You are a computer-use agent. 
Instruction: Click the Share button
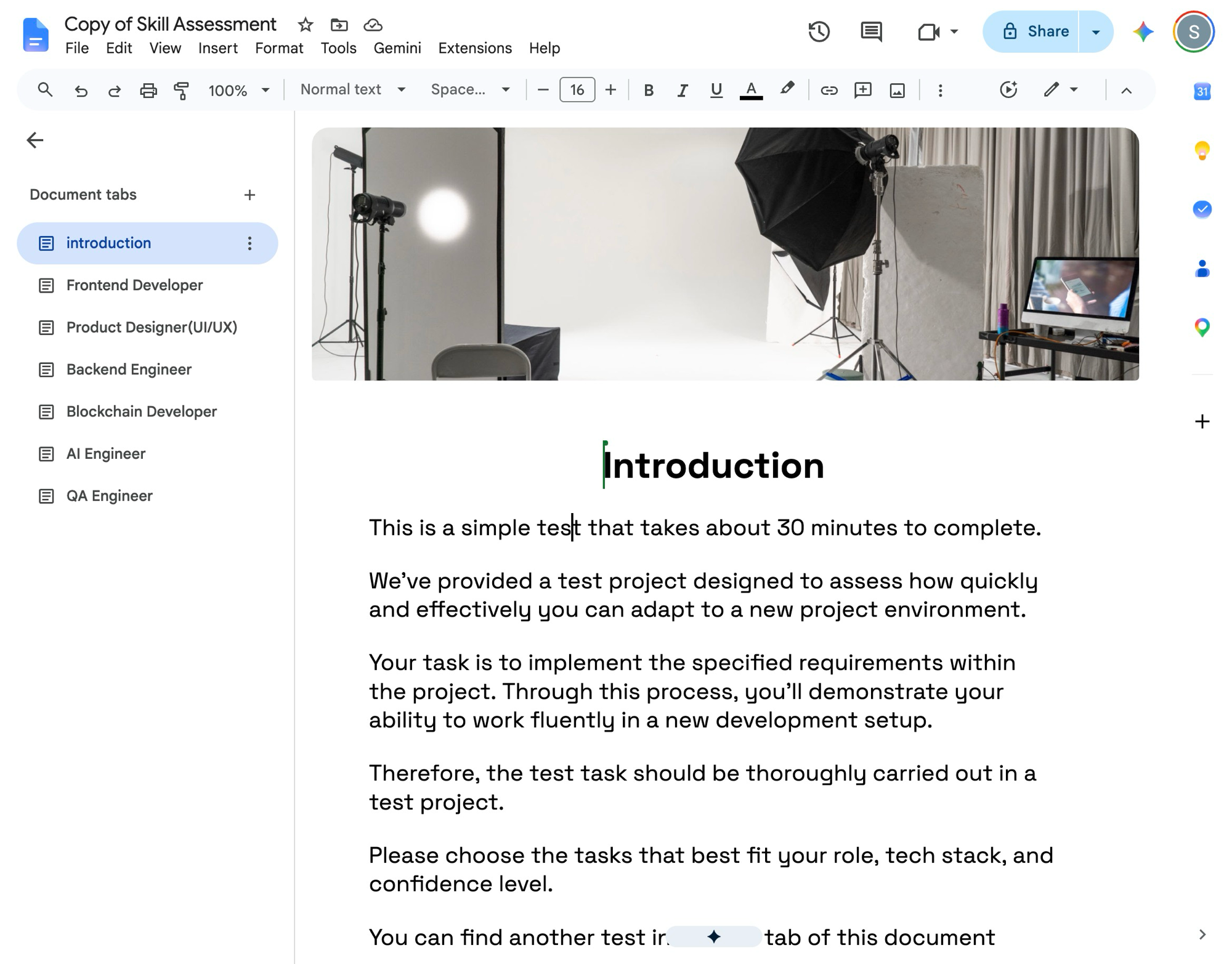[x=1031, y=31]
